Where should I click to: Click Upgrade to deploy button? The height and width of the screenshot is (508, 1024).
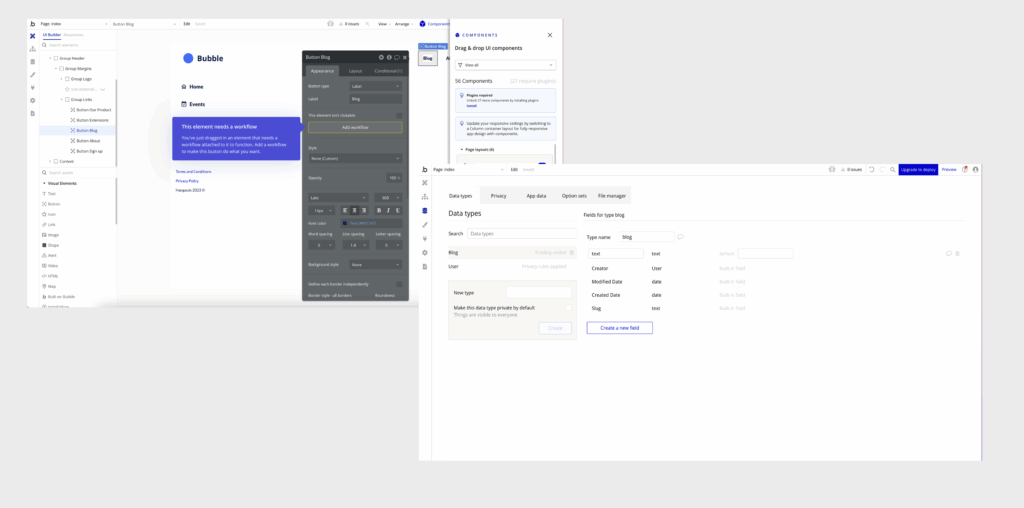click(x=918, y=169)
